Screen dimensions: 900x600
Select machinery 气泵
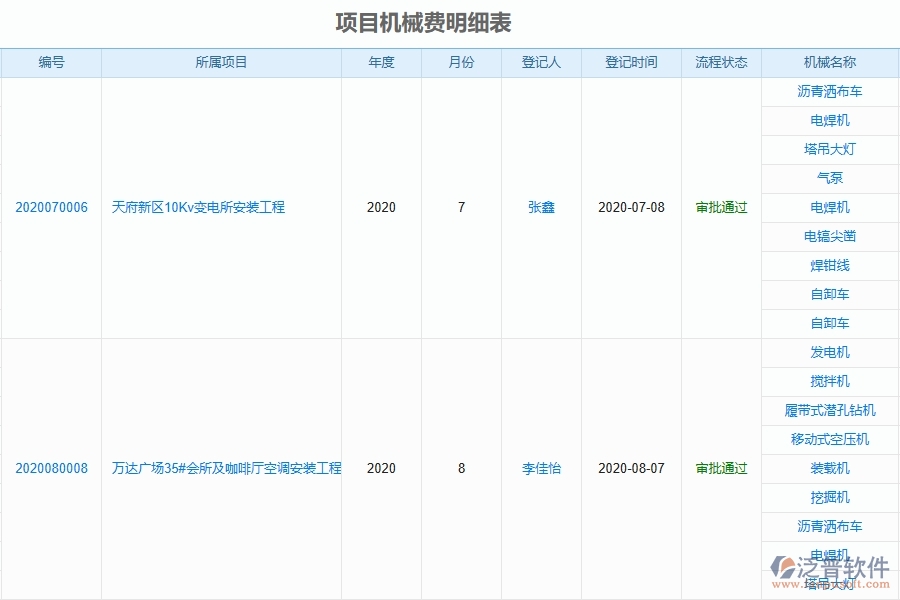tap(827, 178)
